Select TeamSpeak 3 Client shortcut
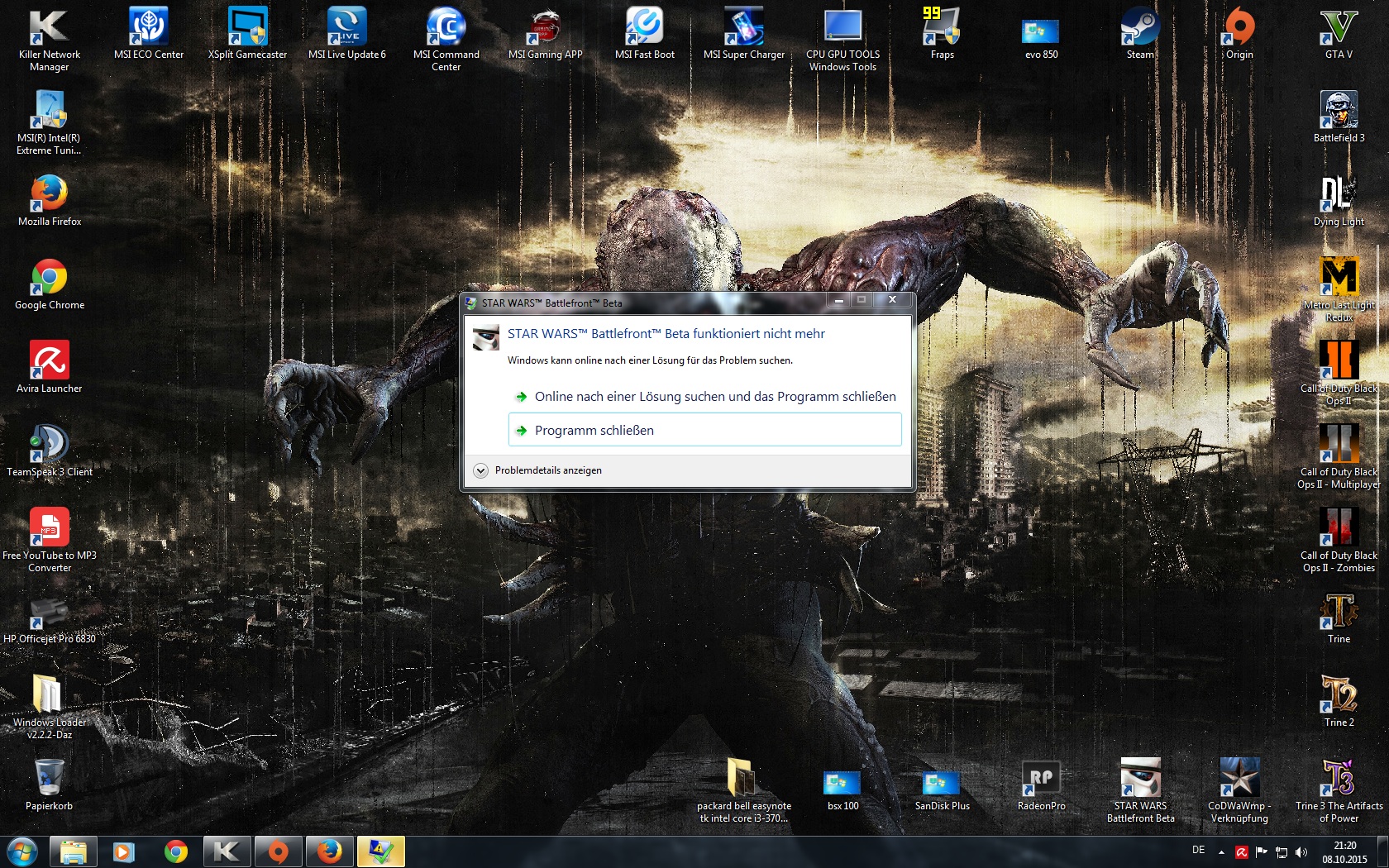The image size is (1389, 868). tap(49, 451)
